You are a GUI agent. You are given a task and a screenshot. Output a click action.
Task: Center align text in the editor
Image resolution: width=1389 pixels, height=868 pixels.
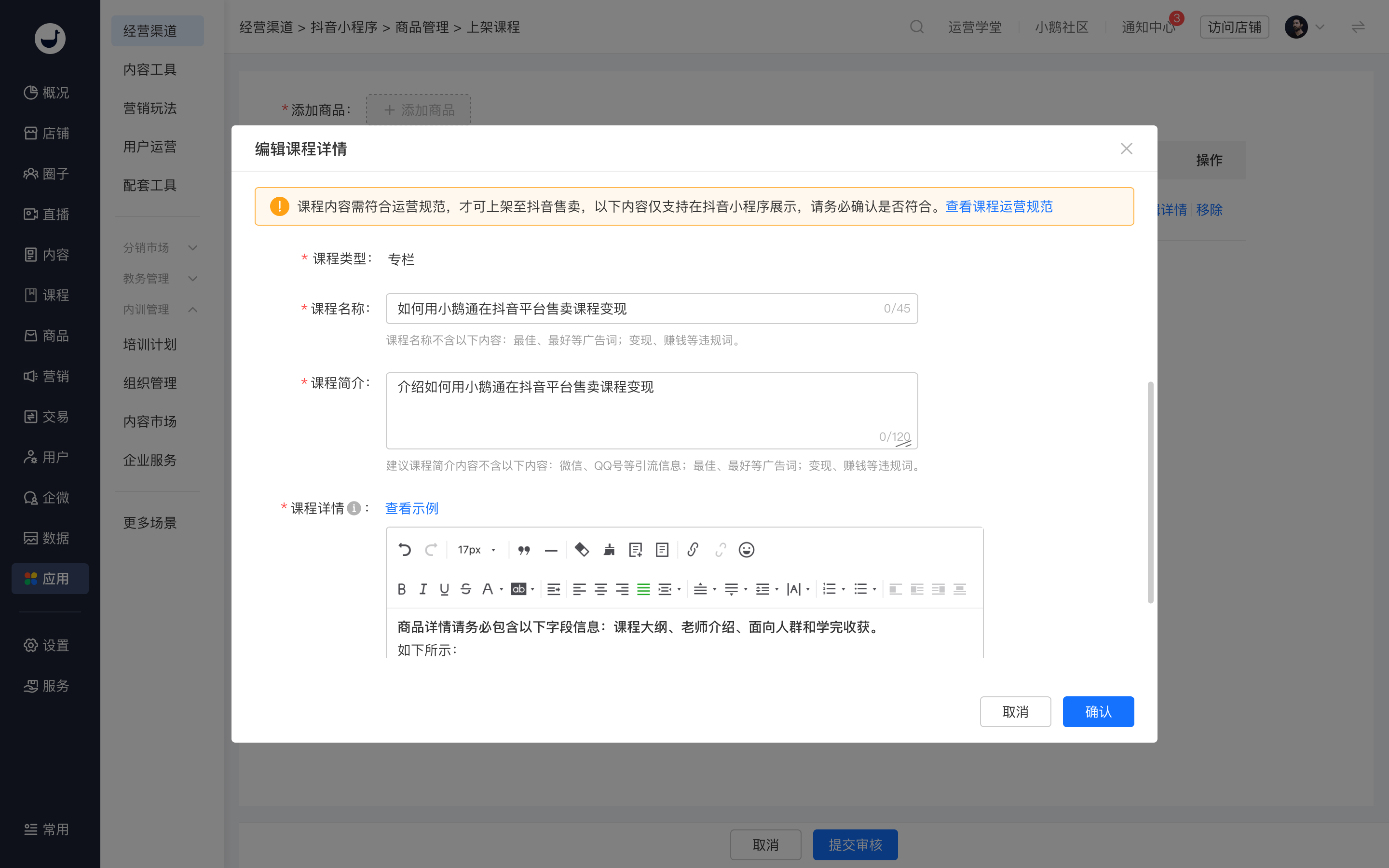[x=601, y=589]
